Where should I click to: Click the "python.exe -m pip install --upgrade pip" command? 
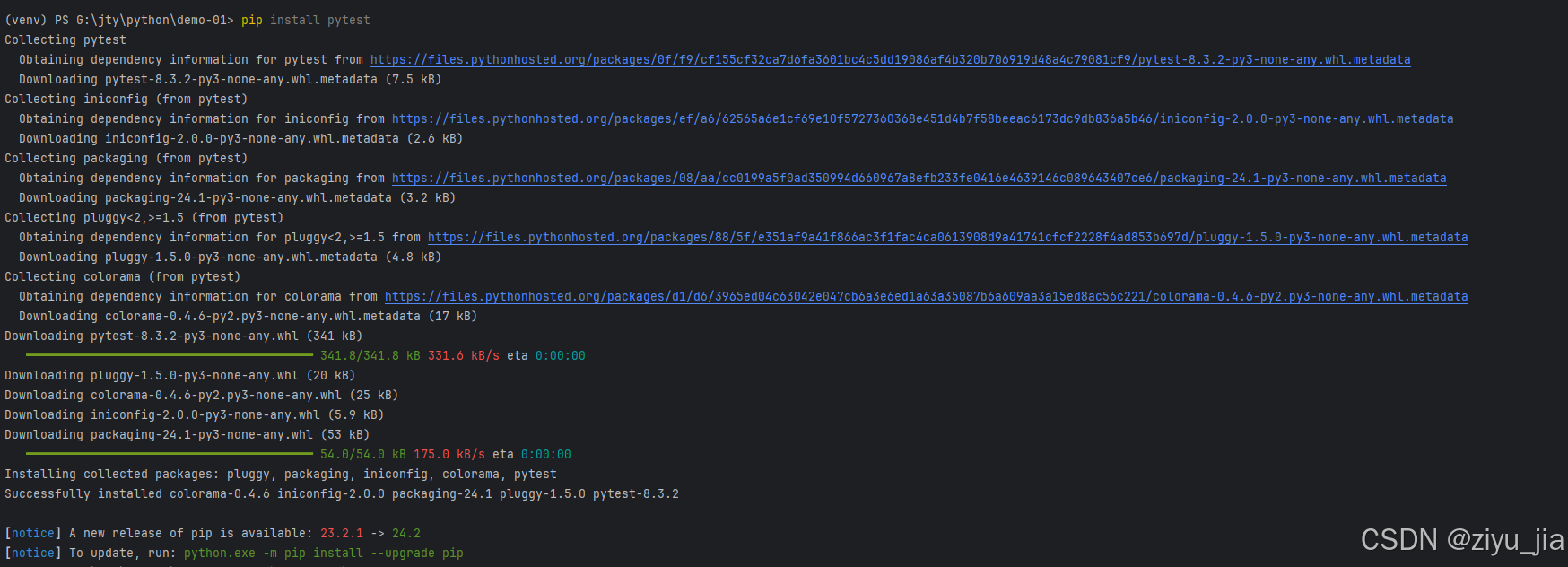(x=323, y=554)
